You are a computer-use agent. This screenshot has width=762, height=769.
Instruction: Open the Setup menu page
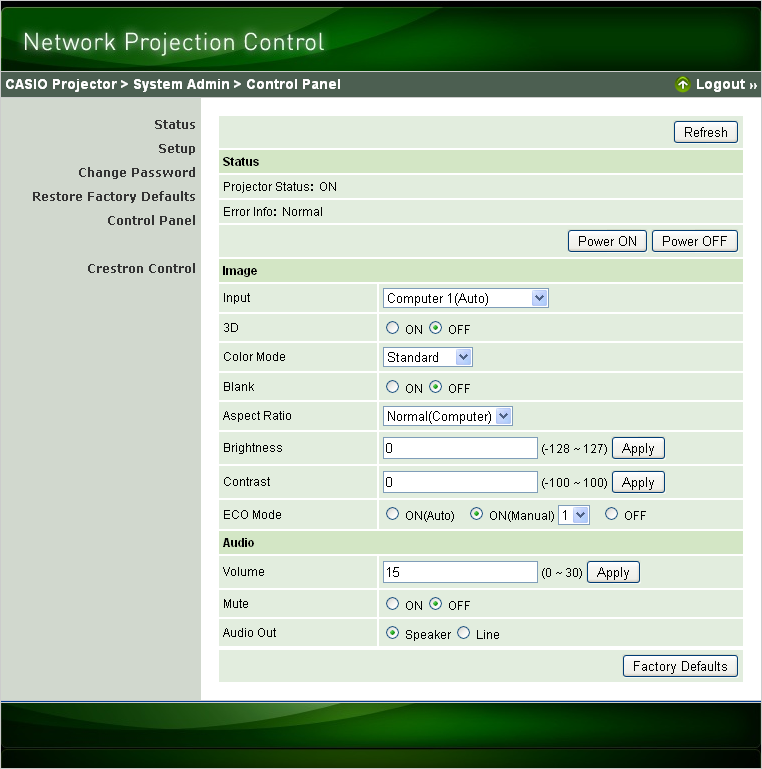pyautogui.click(x=177, y=149)
